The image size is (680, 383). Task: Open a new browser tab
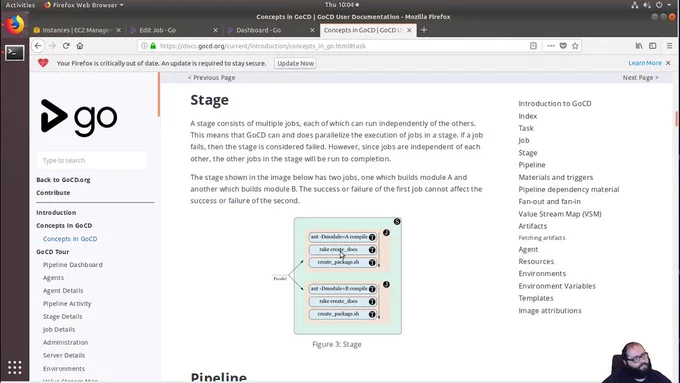(424, 30)
